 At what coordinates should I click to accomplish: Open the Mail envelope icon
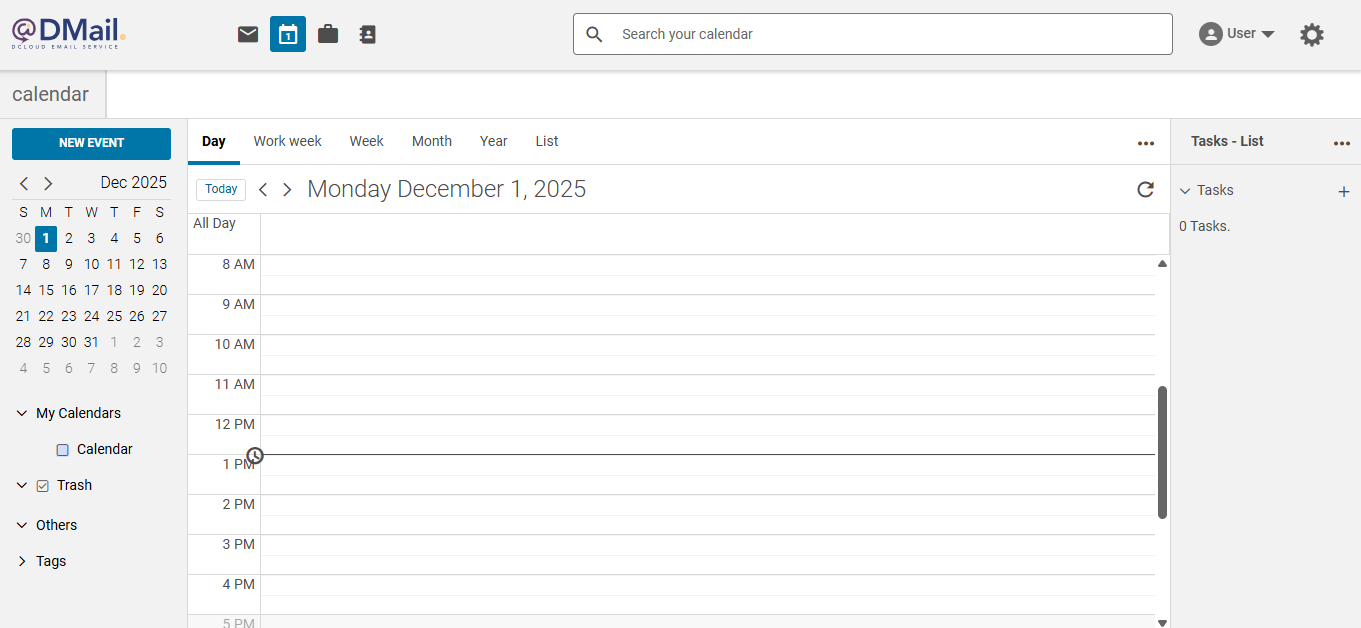coord(248,34)
